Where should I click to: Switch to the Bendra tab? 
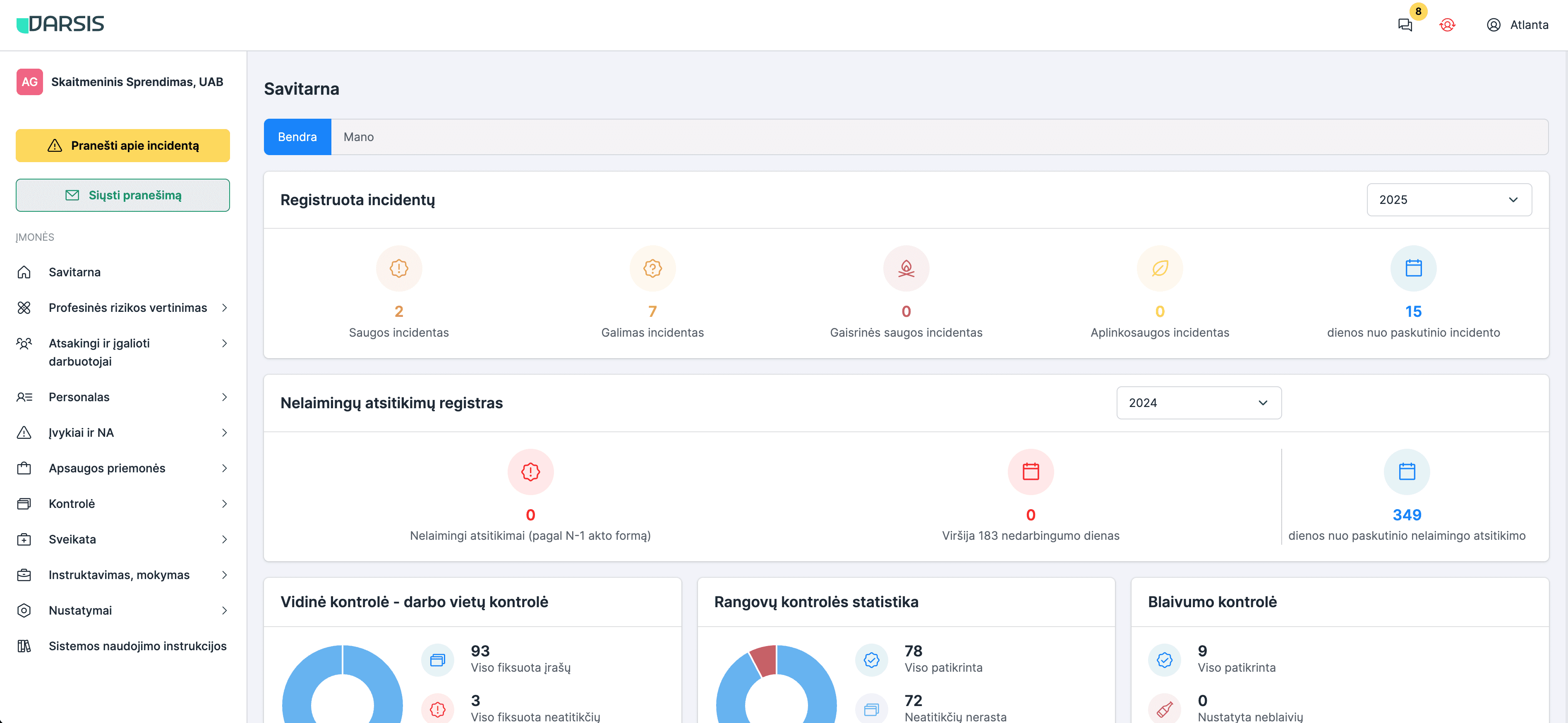coord(297,137)
